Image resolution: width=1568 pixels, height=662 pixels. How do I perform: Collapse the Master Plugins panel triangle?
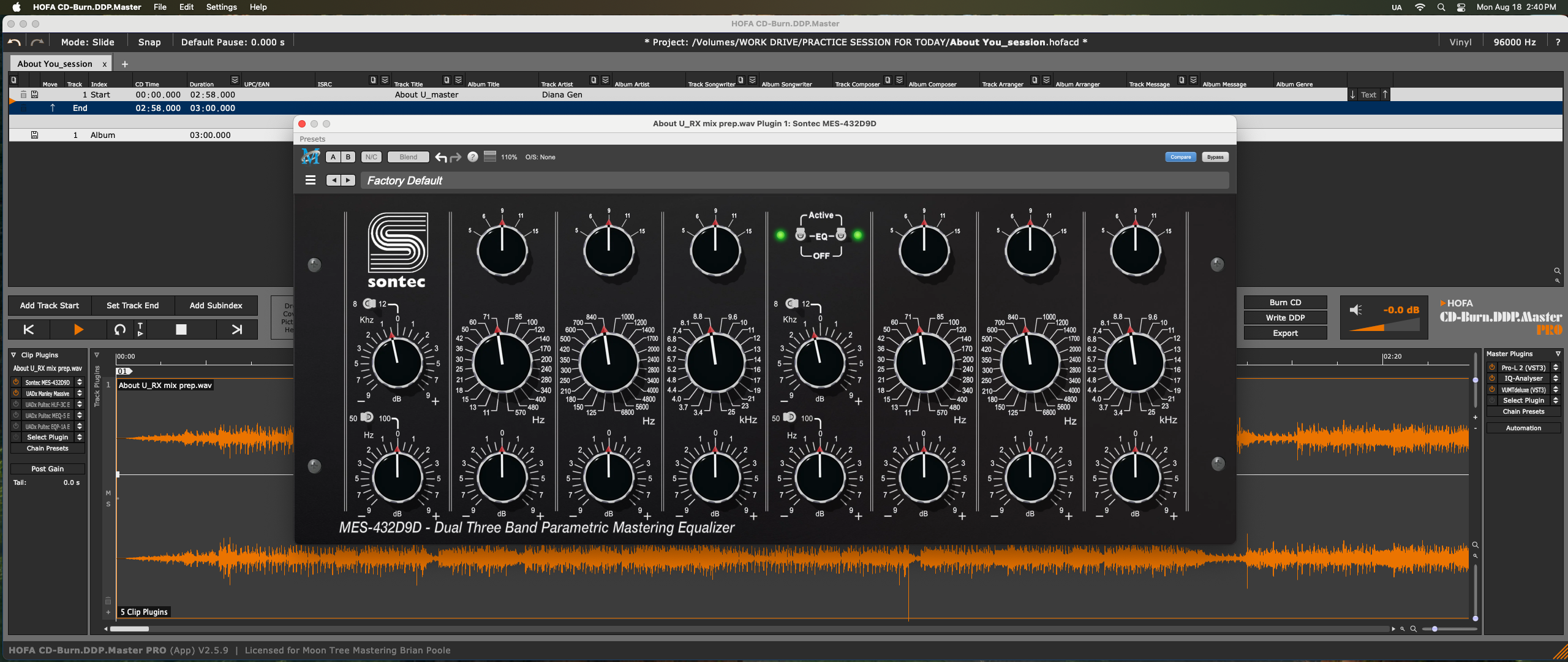[1558, 354]
